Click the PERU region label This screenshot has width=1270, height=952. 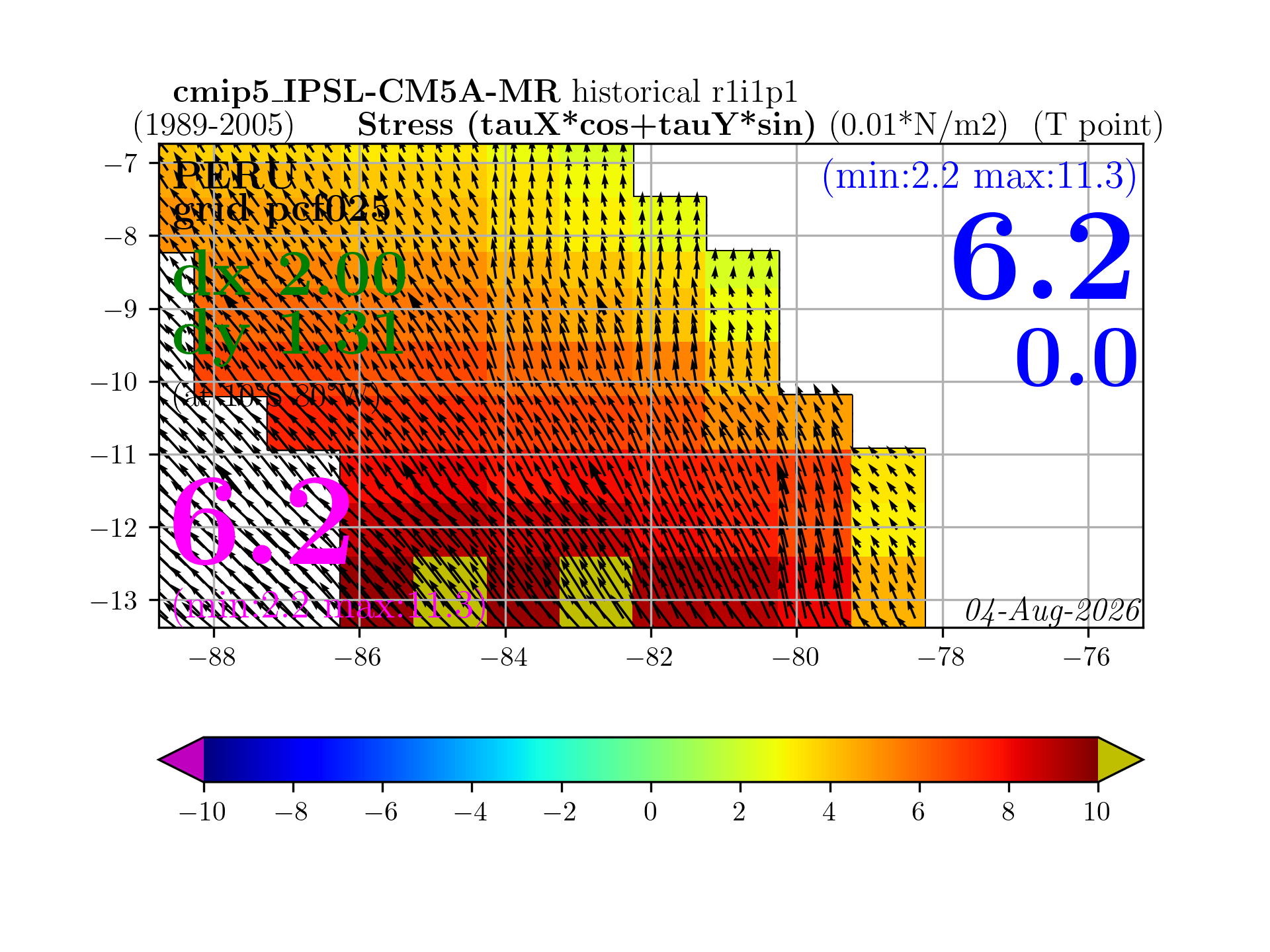point(233,176)
